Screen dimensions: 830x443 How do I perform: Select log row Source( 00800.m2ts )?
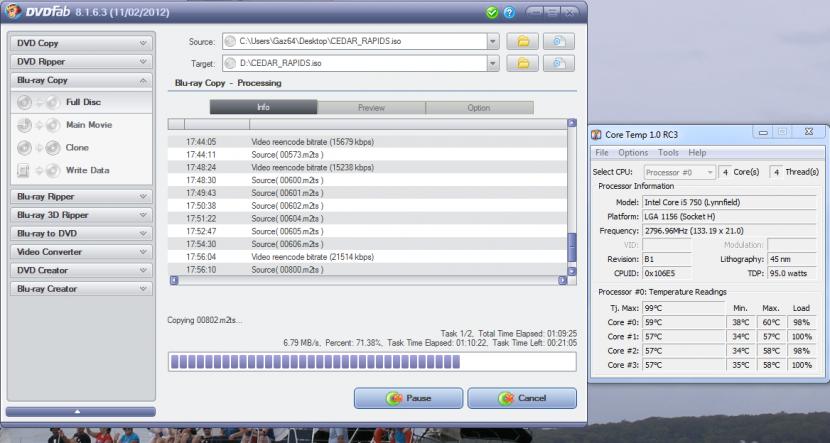point(367,269)
